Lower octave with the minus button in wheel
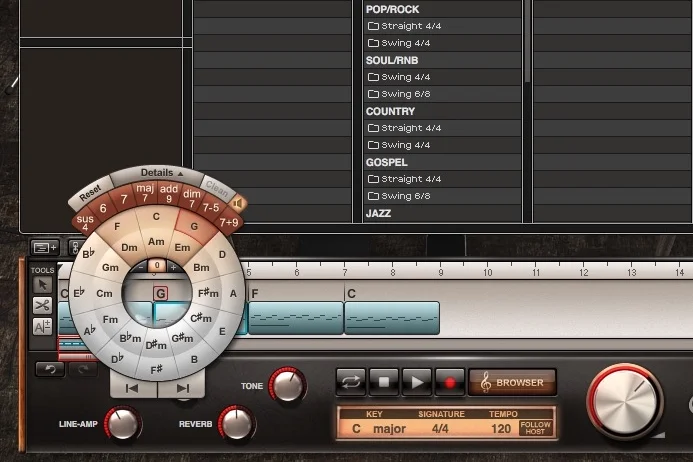693x462 pixels. tap(141, 267)
